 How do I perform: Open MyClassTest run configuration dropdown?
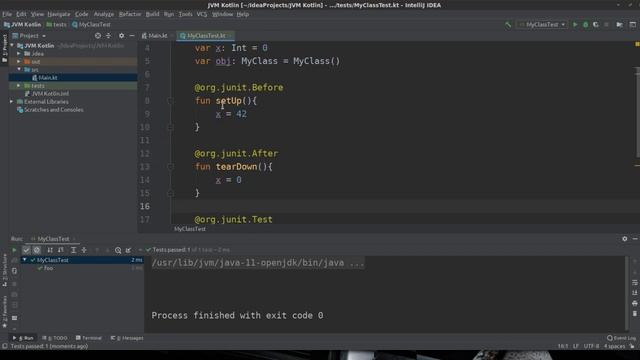(542, 24)
